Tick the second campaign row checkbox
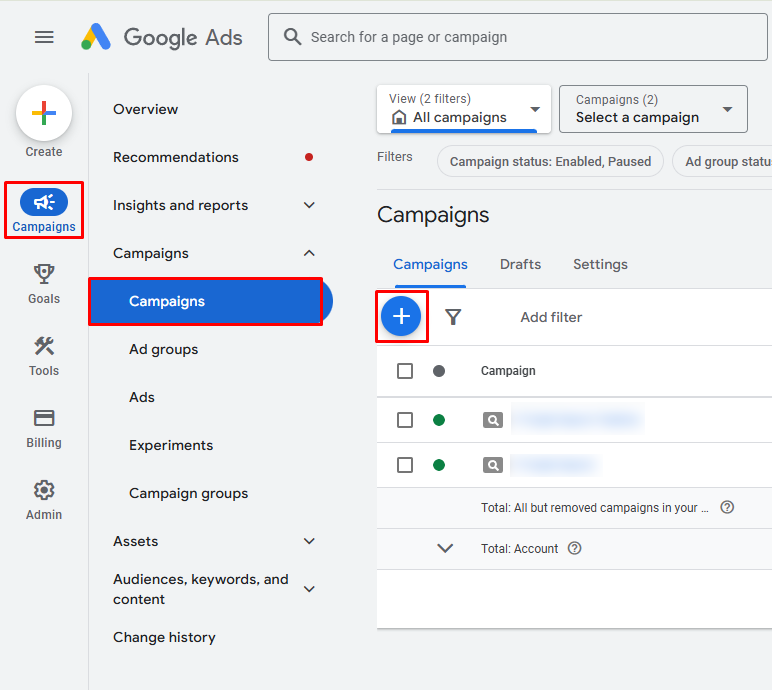 (405, 465)
